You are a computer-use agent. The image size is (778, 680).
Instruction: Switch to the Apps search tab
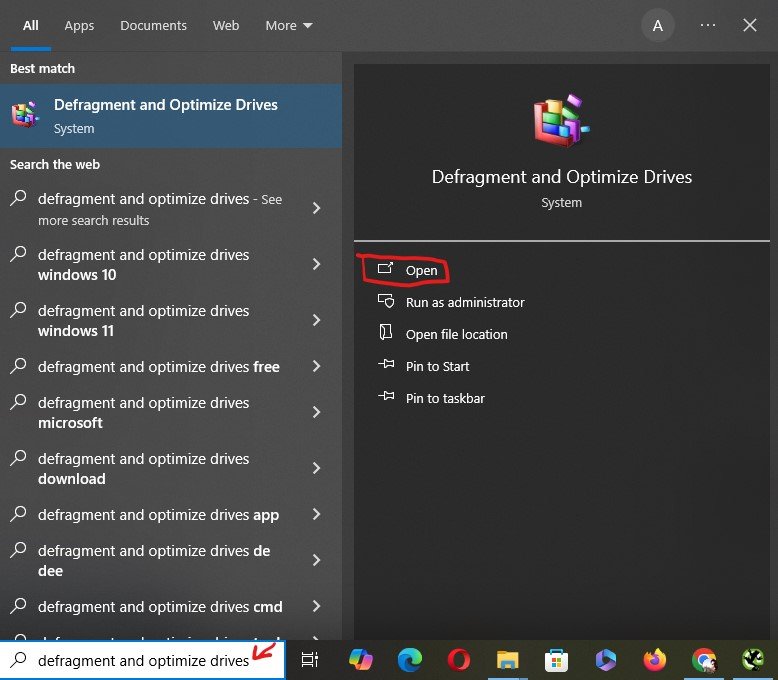[79, 26]
